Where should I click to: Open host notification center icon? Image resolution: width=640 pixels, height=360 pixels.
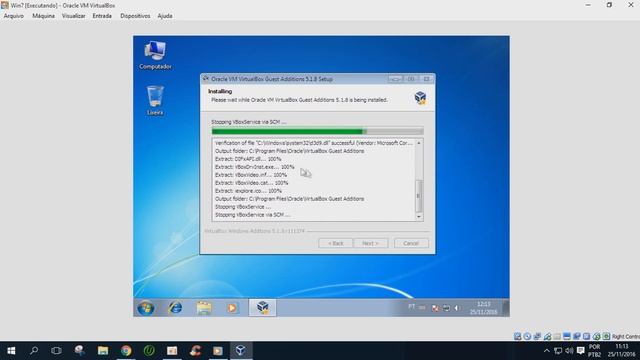pyautogui.click(x=580, y=351)
